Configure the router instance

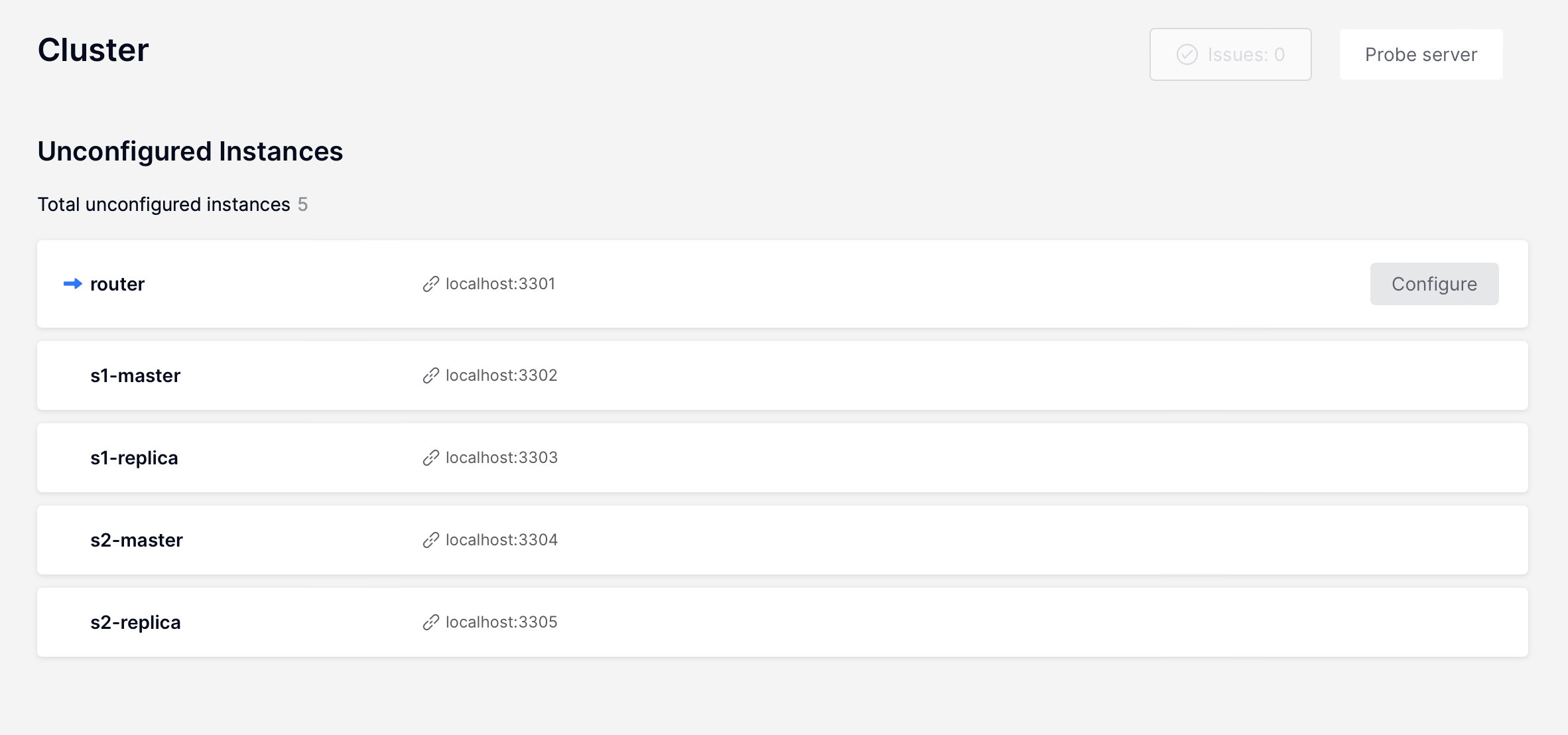[1434, 284]
